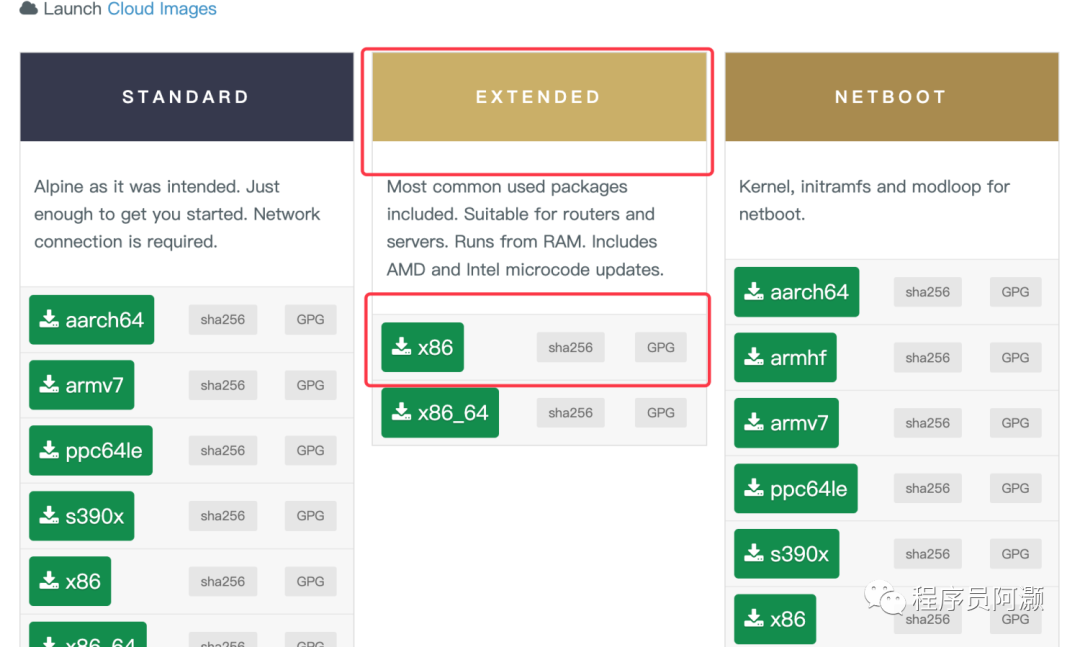Download Standard aarch64 image

tap(92, 320)
